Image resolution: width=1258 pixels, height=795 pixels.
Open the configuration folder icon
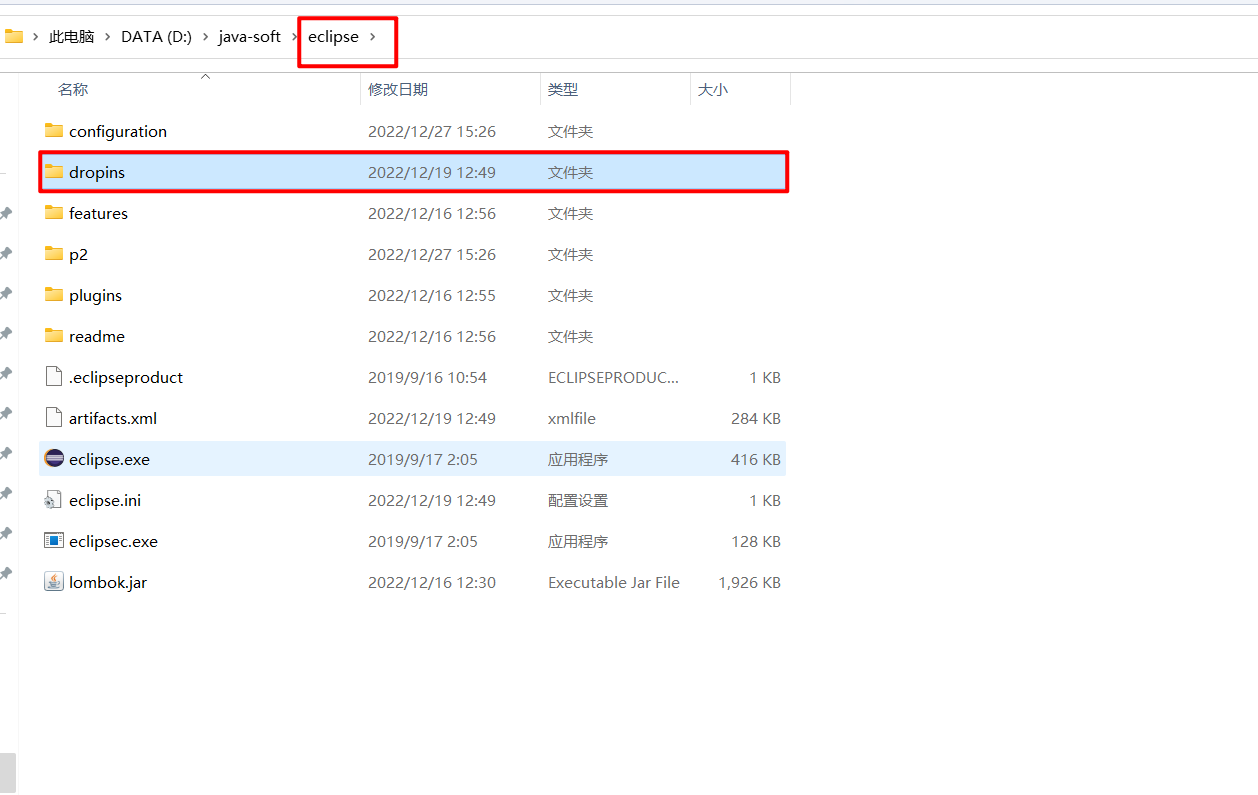(54, 131)
